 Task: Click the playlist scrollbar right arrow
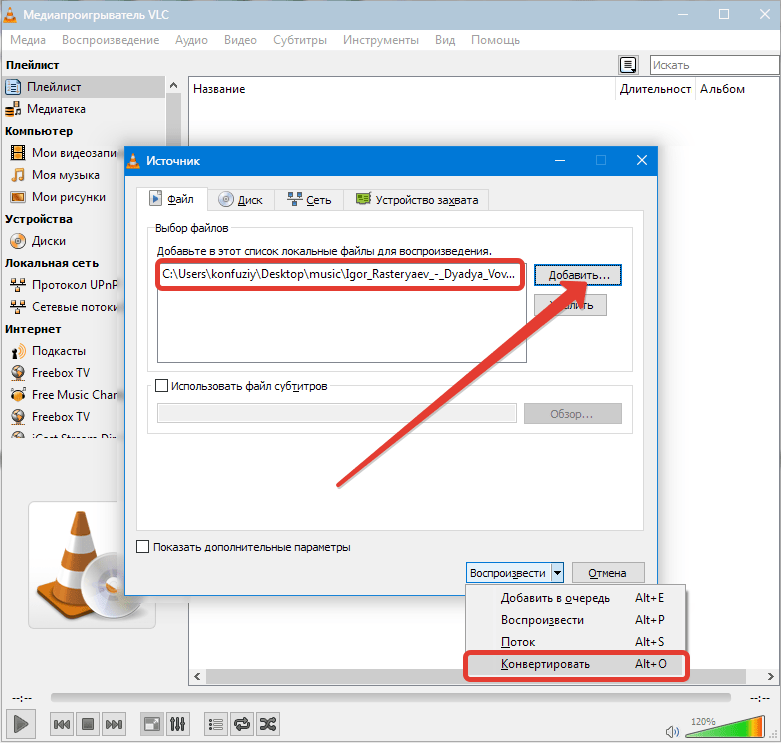[x=771, y=676]
